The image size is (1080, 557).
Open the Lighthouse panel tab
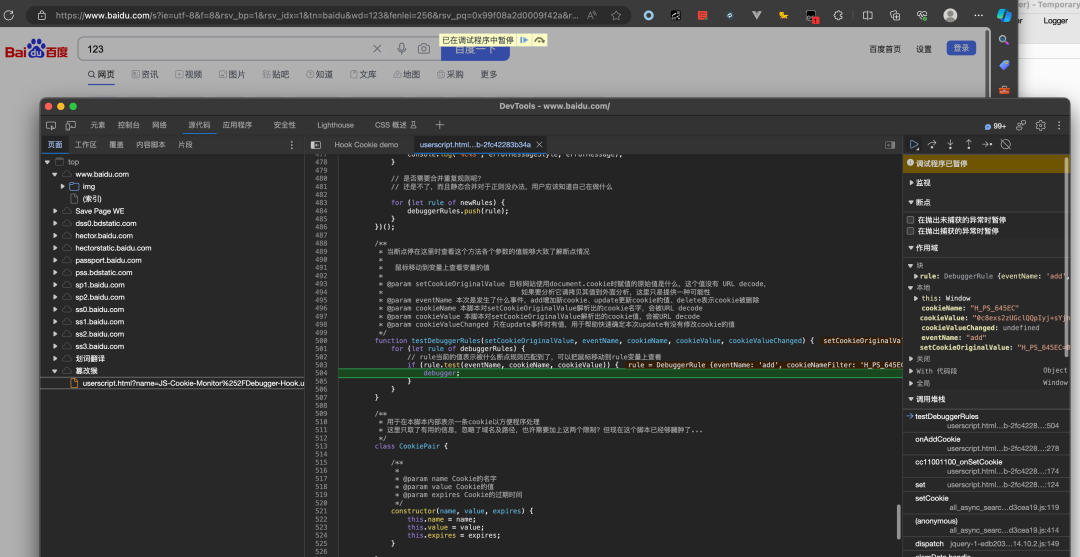pos(335,125)
